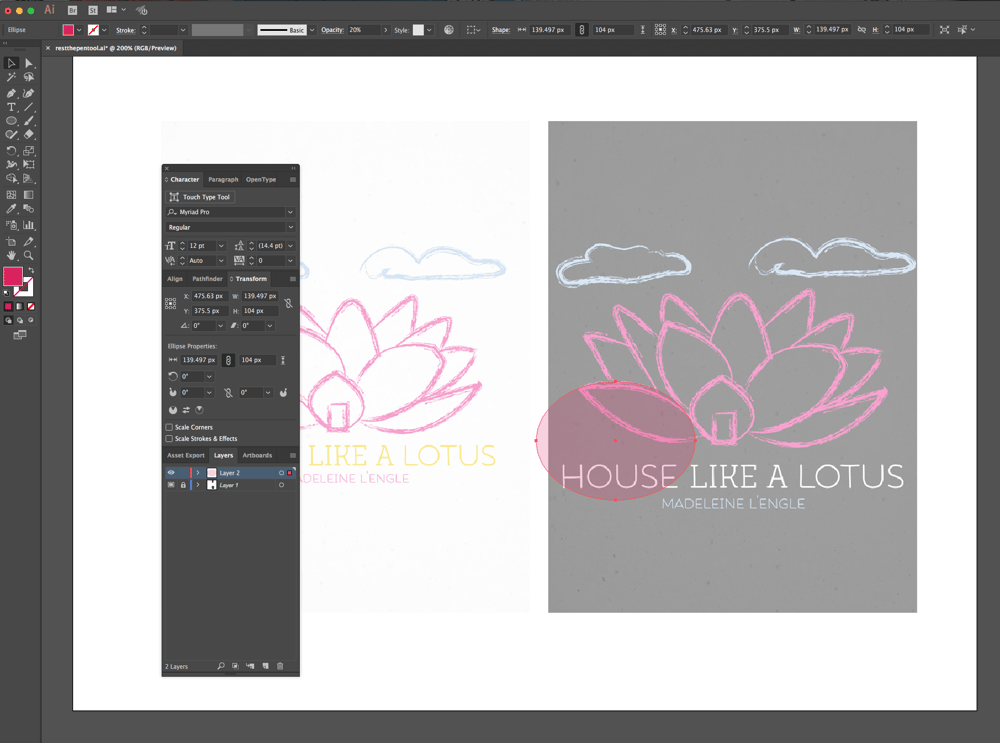Select the Magic Wand tool

(11, 77)
